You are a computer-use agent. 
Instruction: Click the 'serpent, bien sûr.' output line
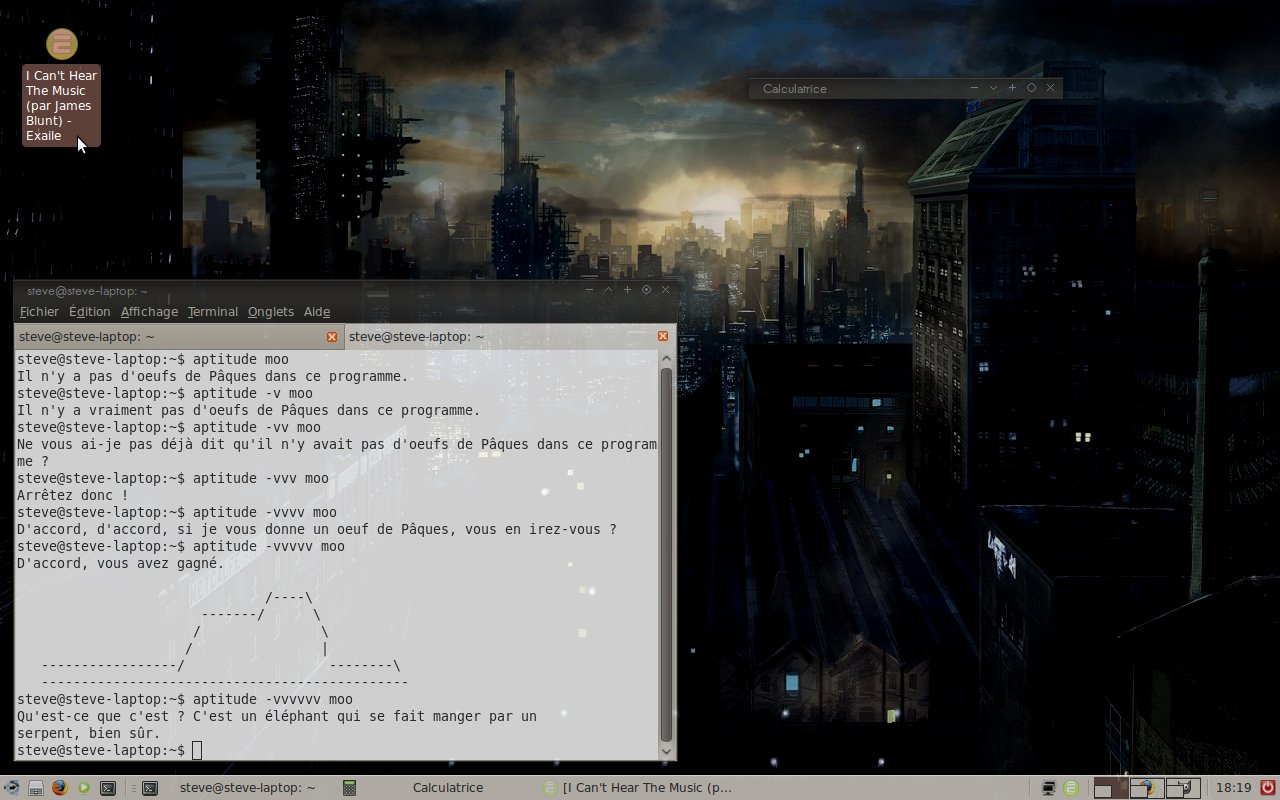coord(89,733)
